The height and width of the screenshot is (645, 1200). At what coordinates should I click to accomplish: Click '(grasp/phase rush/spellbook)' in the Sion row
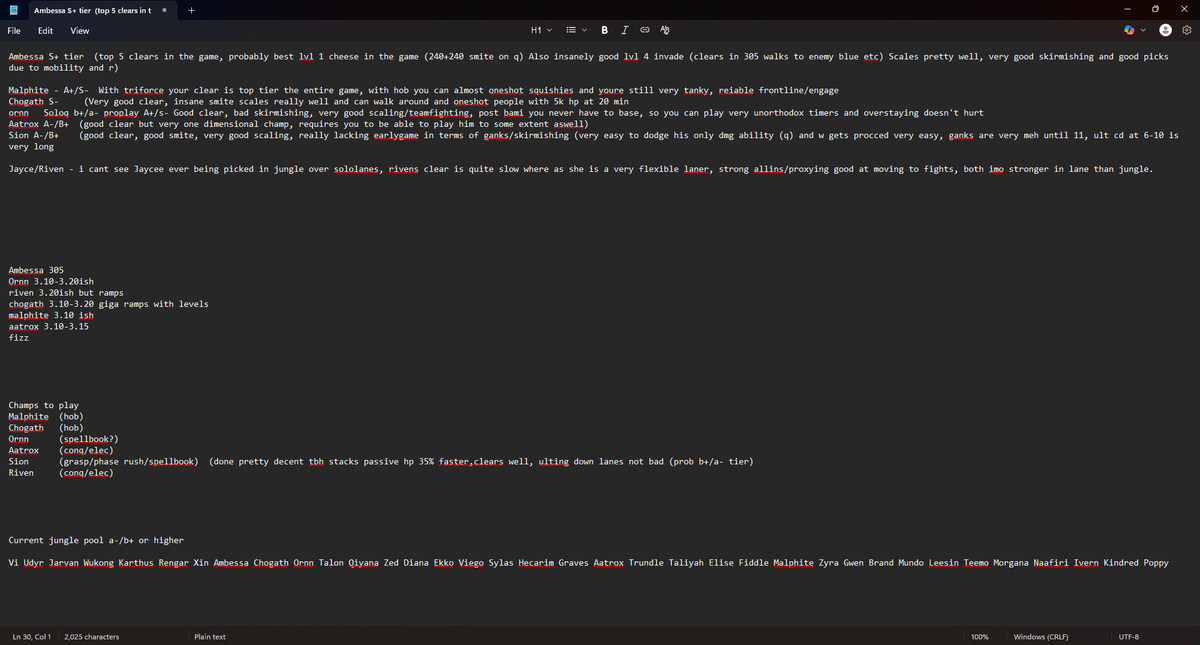[x=130, y=462]
